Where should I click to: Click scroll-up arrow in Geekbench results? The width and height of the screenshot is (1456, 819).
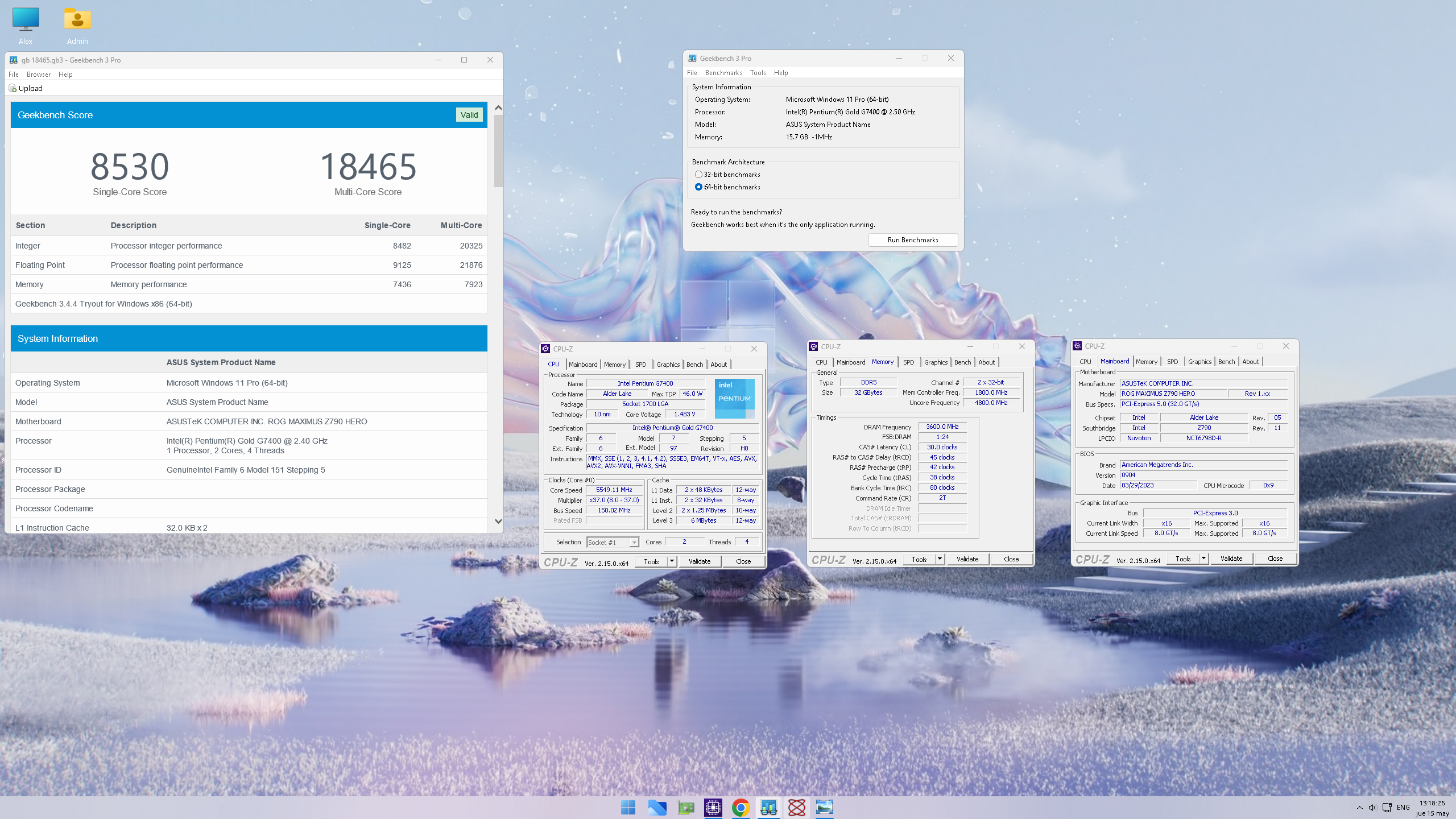click(498, 107)
